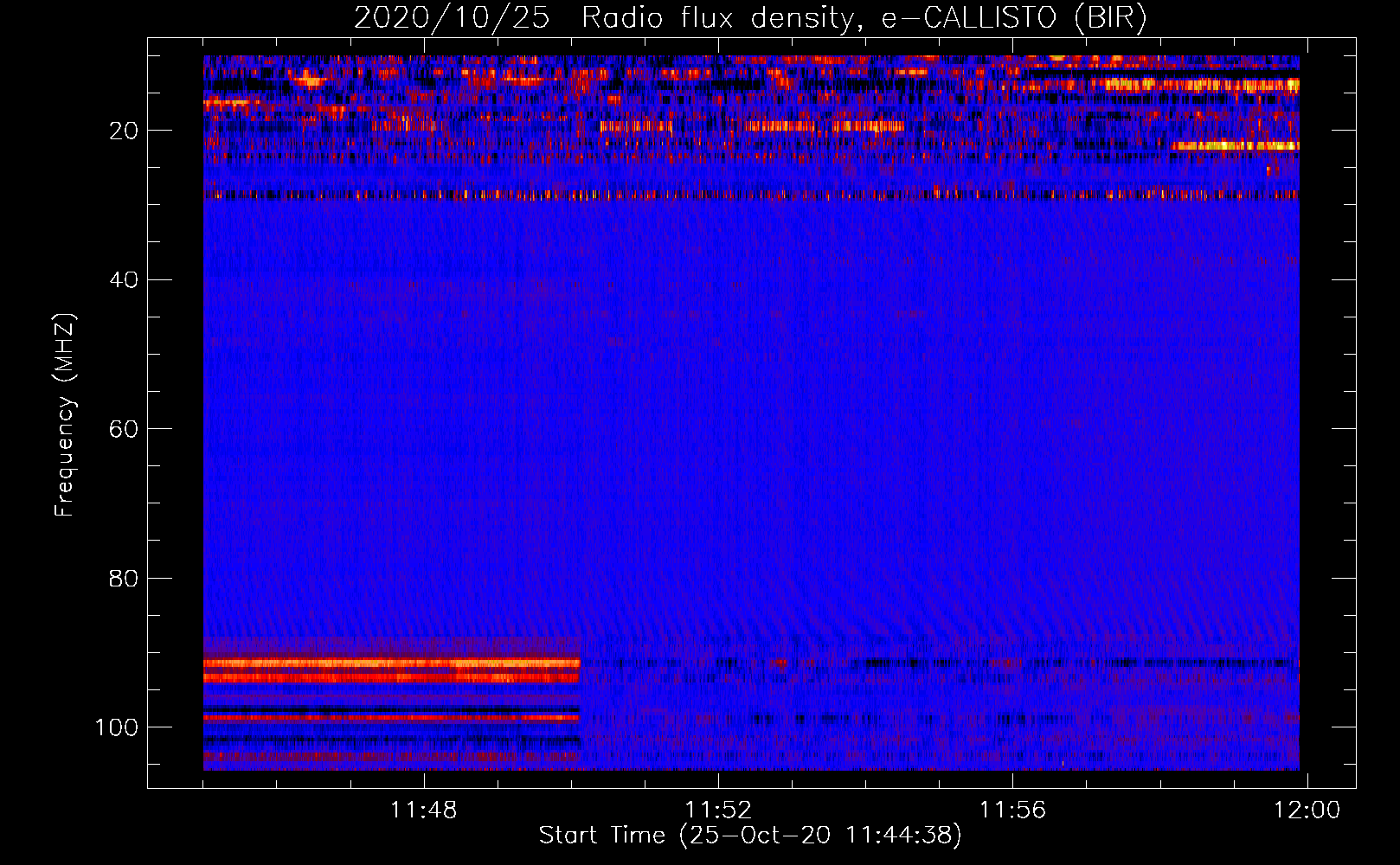
Task: Click the '80' frequency tick label
Action: (124, 579)
